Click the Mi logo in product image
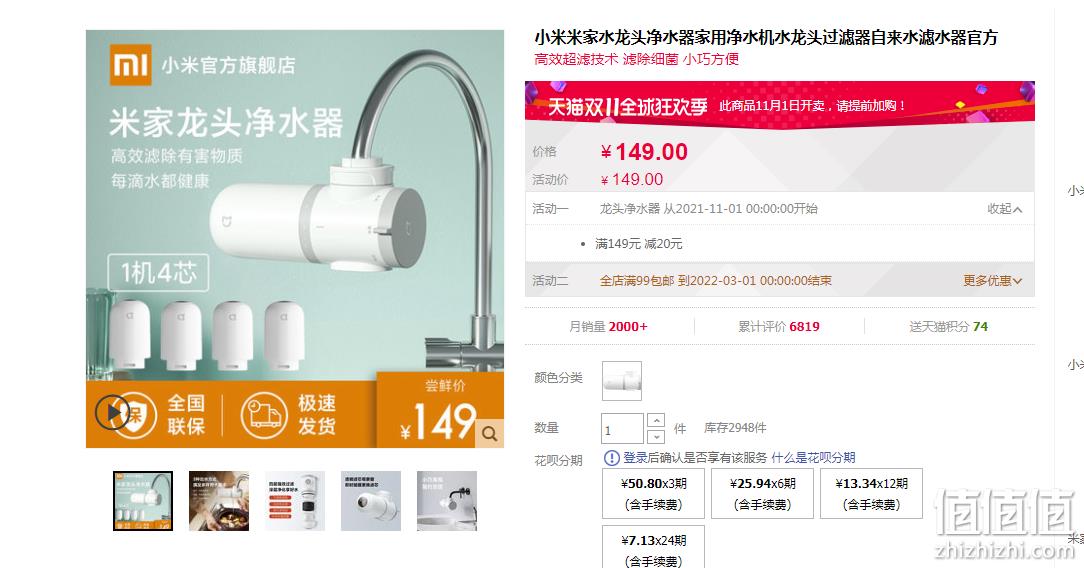Image resolution: width=1084 pixels, height=568 pixels. point(131,65)
